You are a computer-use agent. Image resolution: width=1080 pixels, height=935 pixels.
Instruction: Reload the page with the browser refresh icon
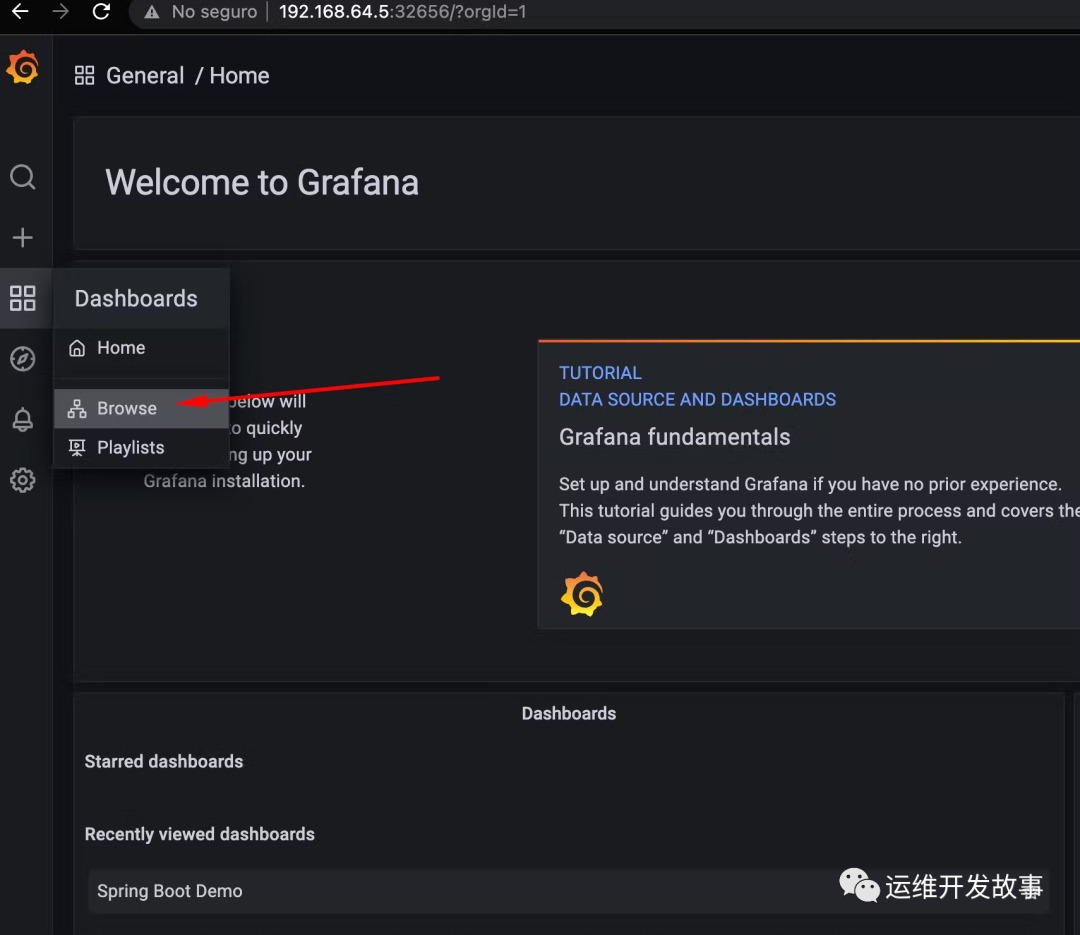[101, 12]
